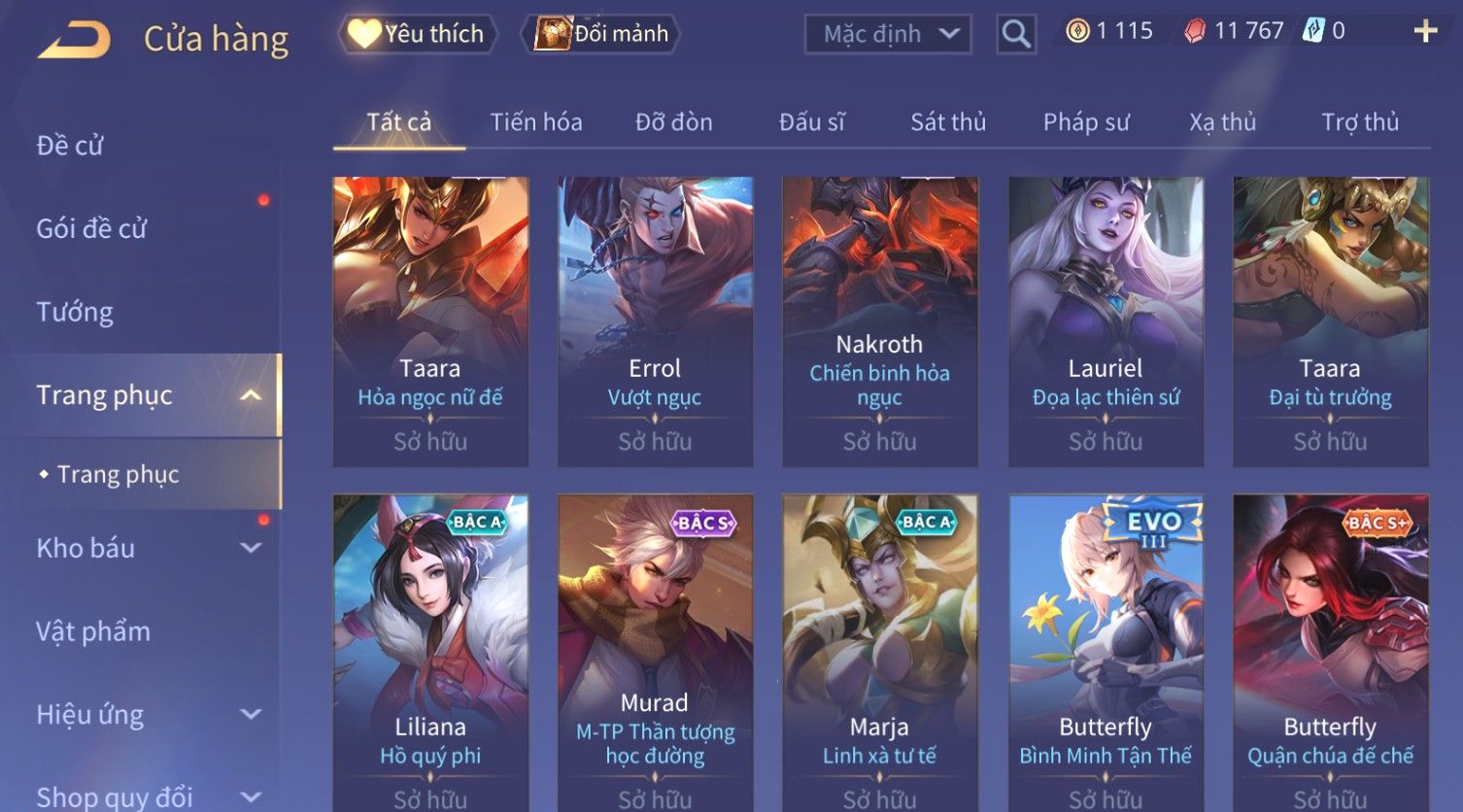
Task: Click the blue voucher currency icon
Action: (1313, 31)
